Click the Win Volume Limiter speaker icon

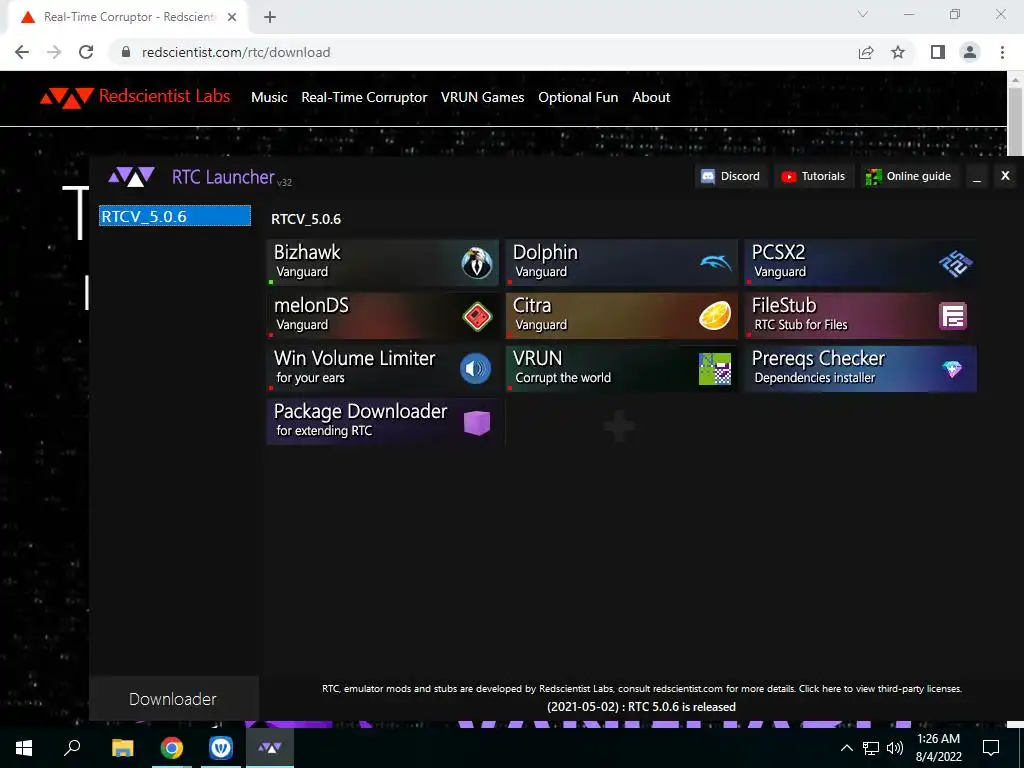click(x=475, y=369)
